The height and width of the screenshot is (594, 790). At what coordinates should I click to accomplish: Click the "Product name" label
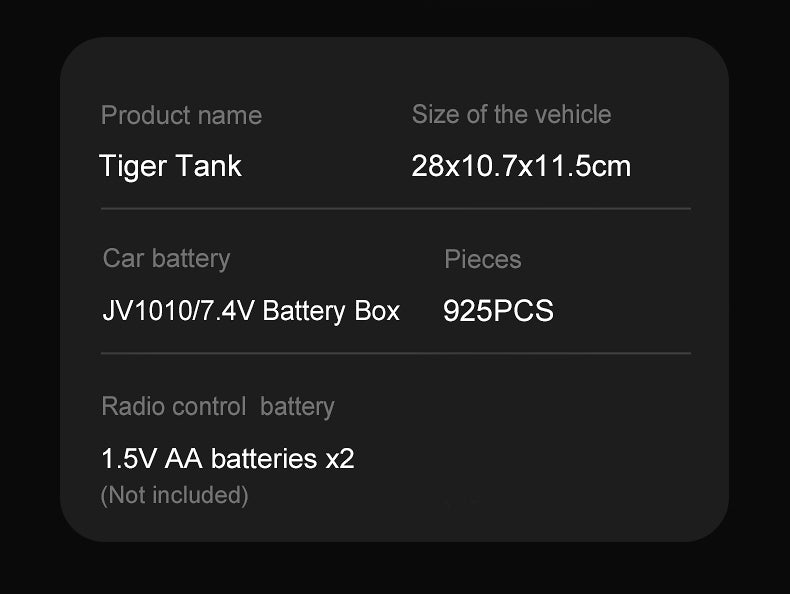tap(181, 115)
